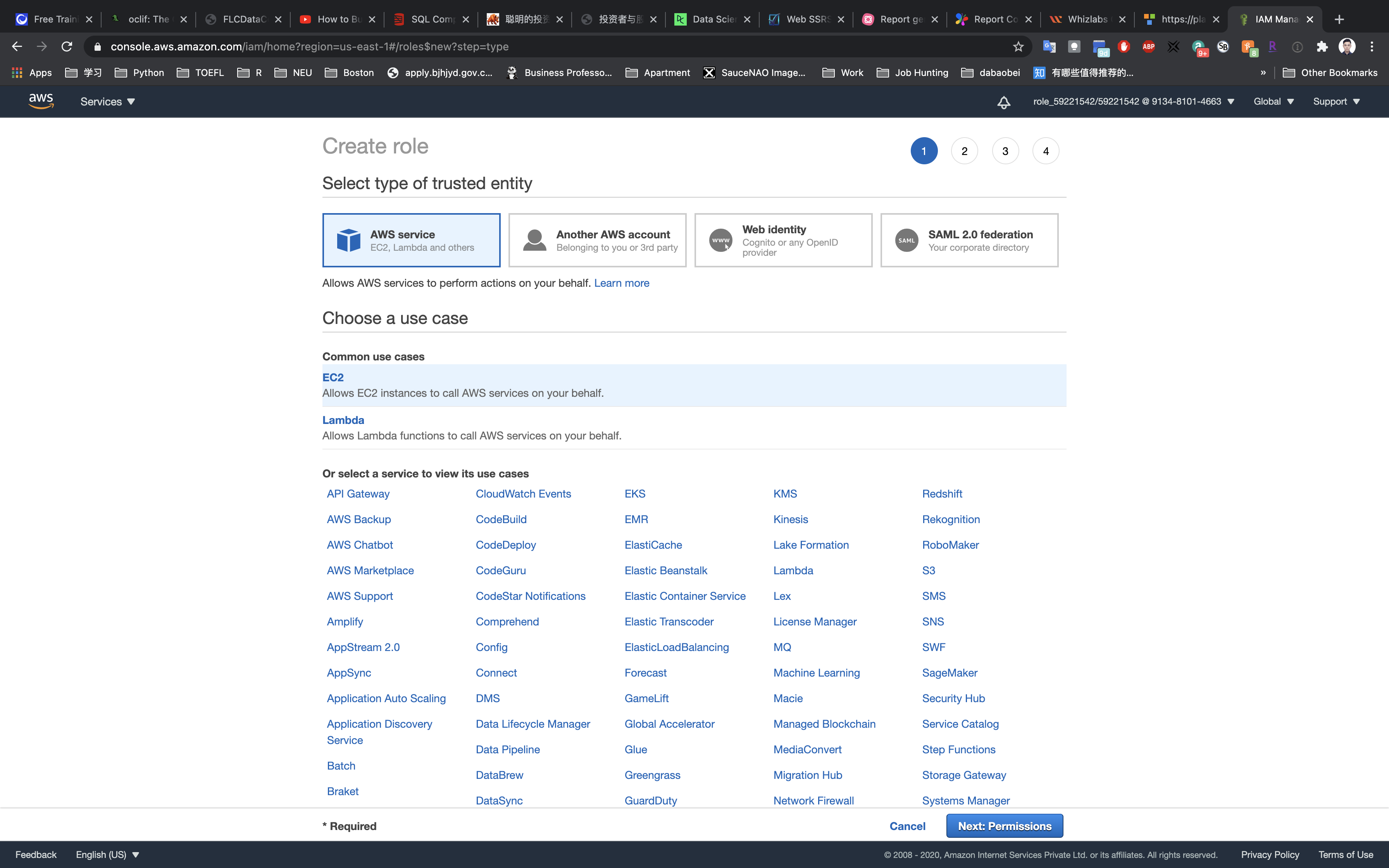Image resolution: width=1389 pixels, height=868 pixels.
Task: Click the SAML federation badge icon
Action: pos(906,241)
